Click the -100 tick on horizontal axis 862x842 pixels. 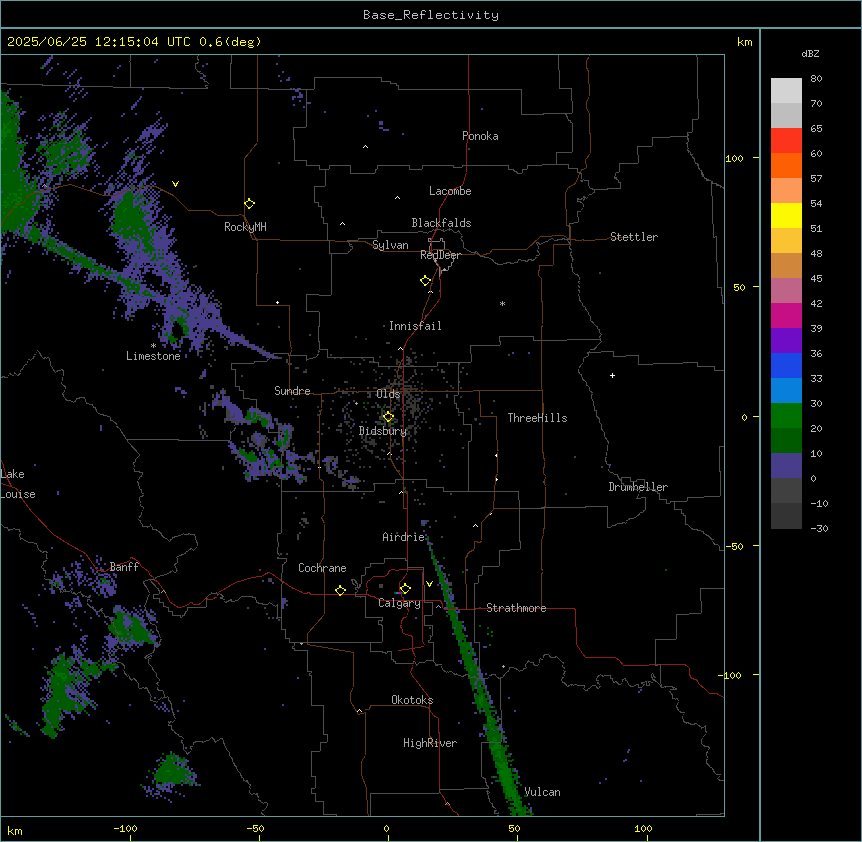pyautogui.click(x=125, y=828)
